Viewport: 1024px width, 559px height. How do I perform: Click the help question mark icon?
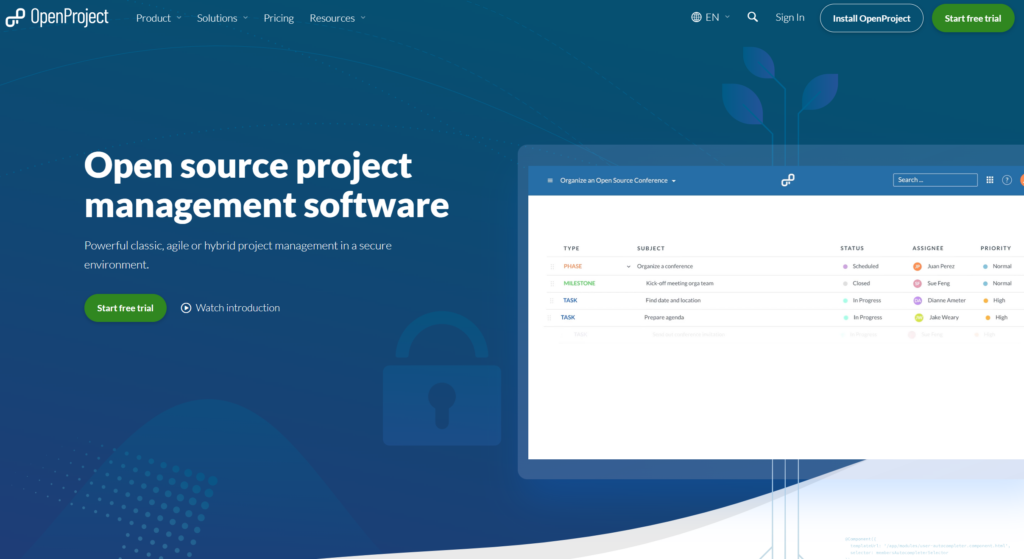point(1007,180)
